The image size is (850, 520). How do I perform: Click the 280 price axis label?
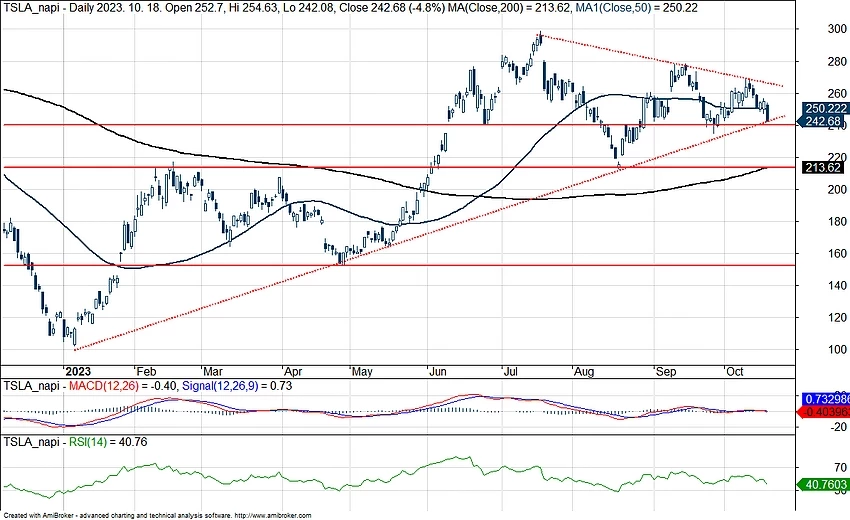[837, 61]
